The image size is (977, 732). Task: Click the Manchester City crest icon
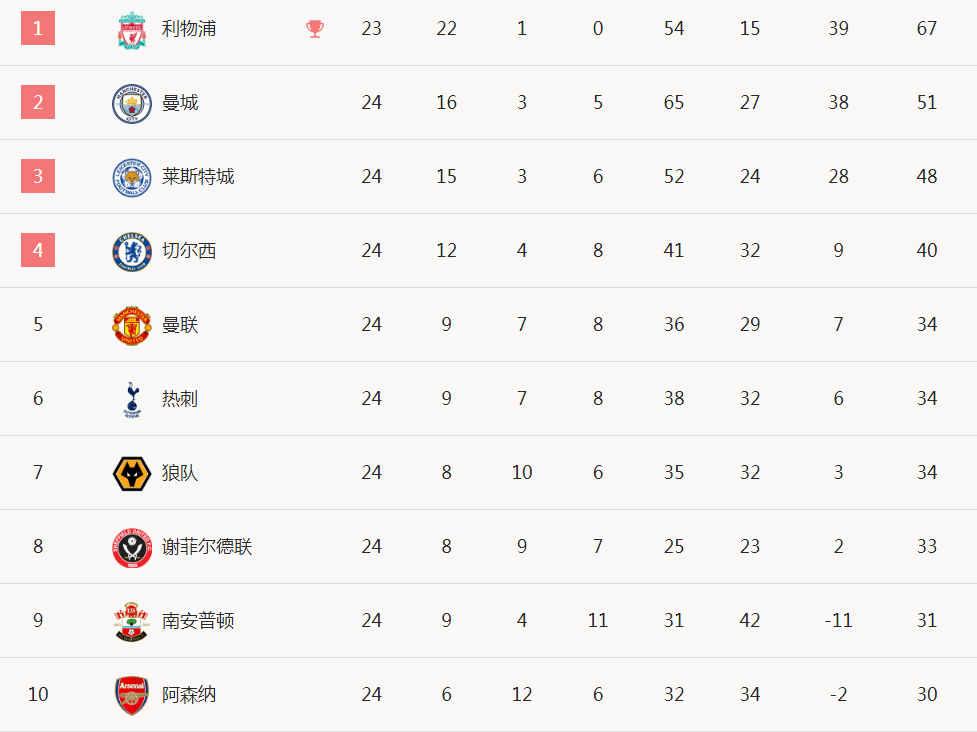(x=131, y=103)
